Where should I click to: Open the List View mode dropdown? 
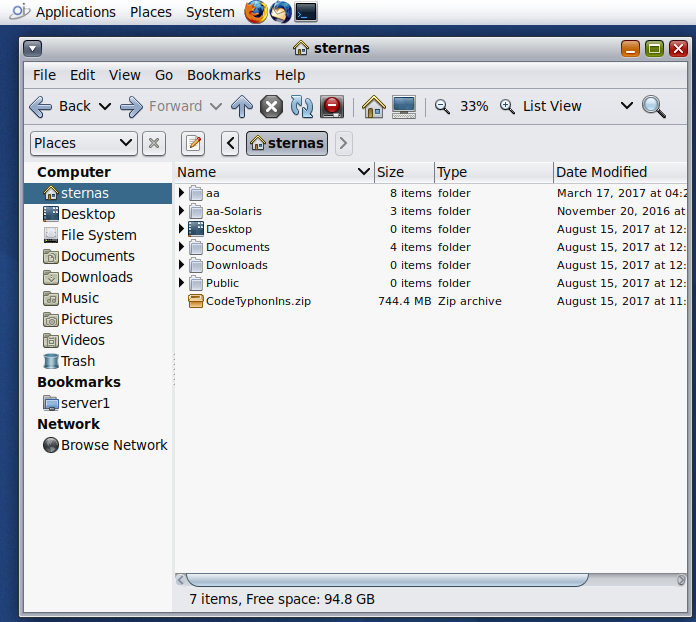tap(577, 107)
